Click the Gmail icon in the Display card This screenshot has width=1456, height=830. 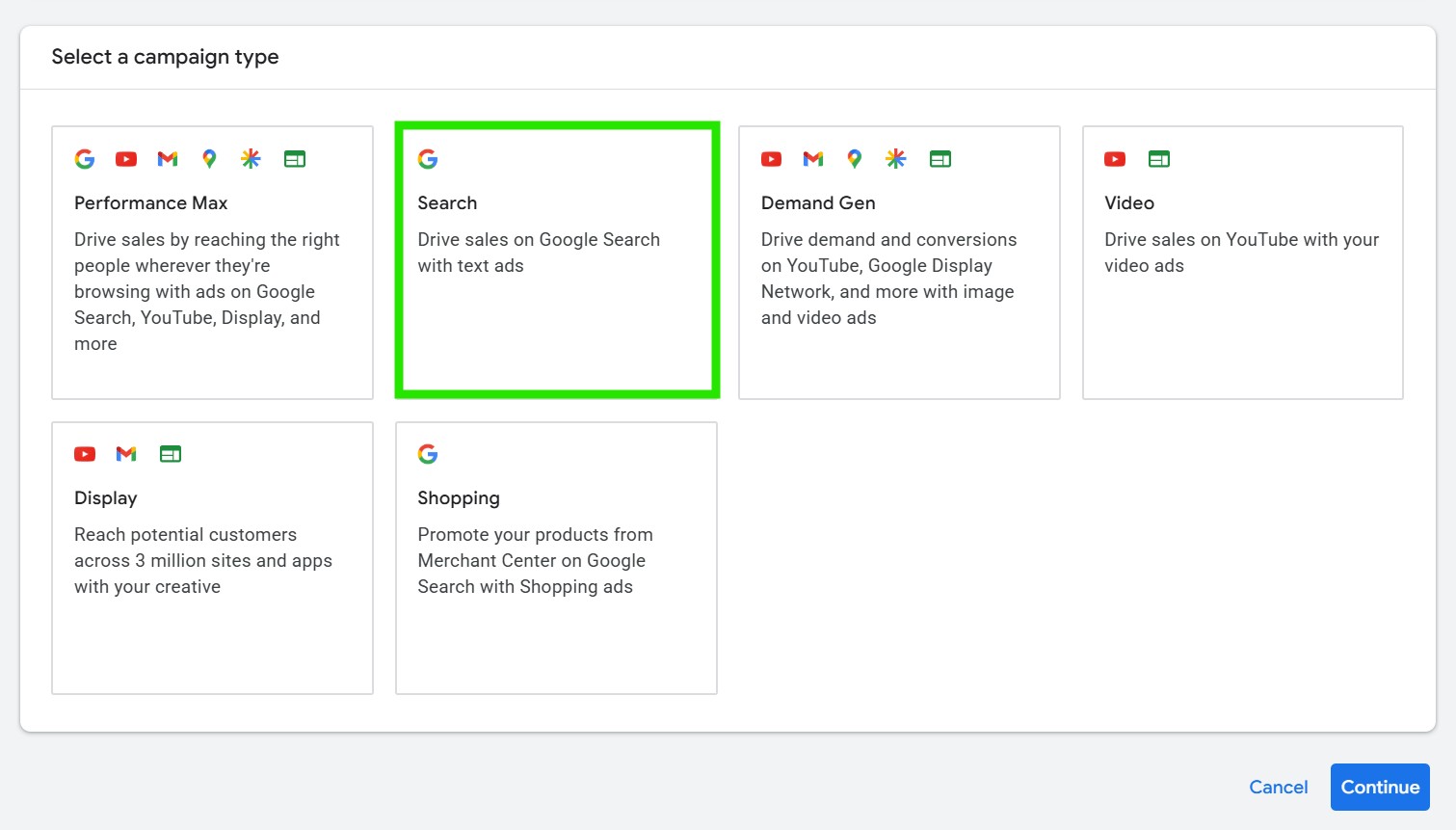point(126,454)
